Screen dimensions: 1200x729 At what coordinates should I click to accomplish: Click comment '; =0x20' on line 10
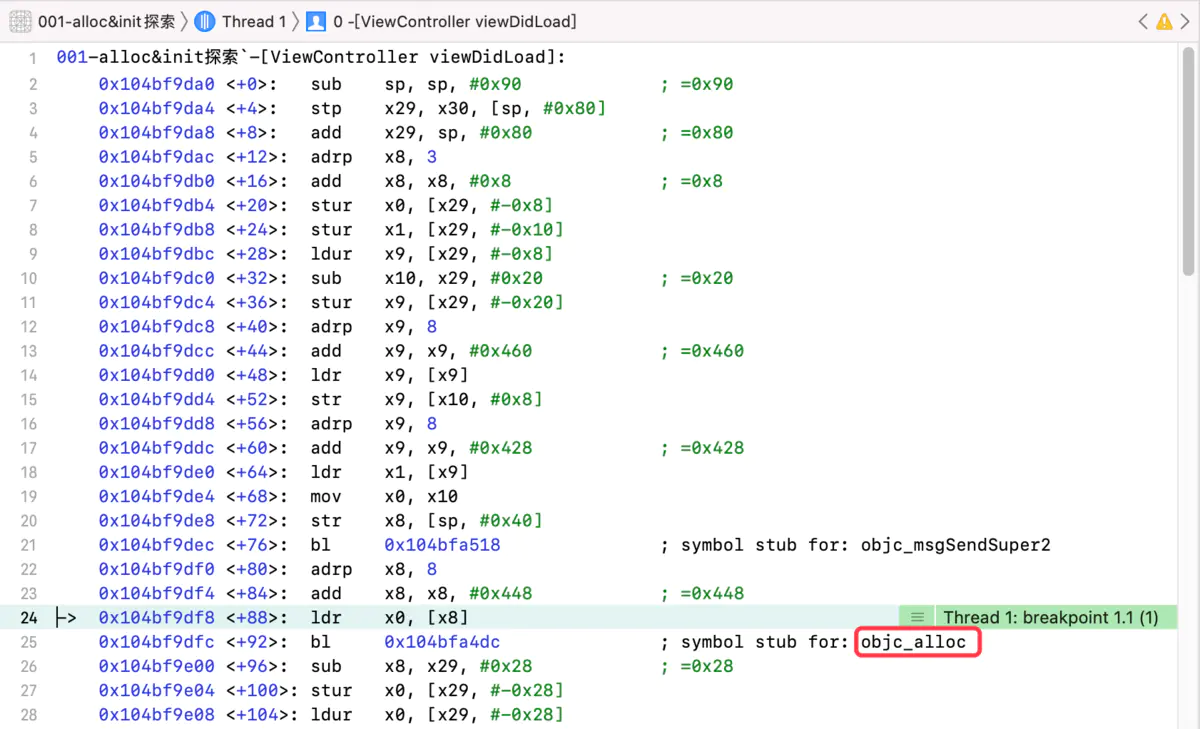point(697,278)
